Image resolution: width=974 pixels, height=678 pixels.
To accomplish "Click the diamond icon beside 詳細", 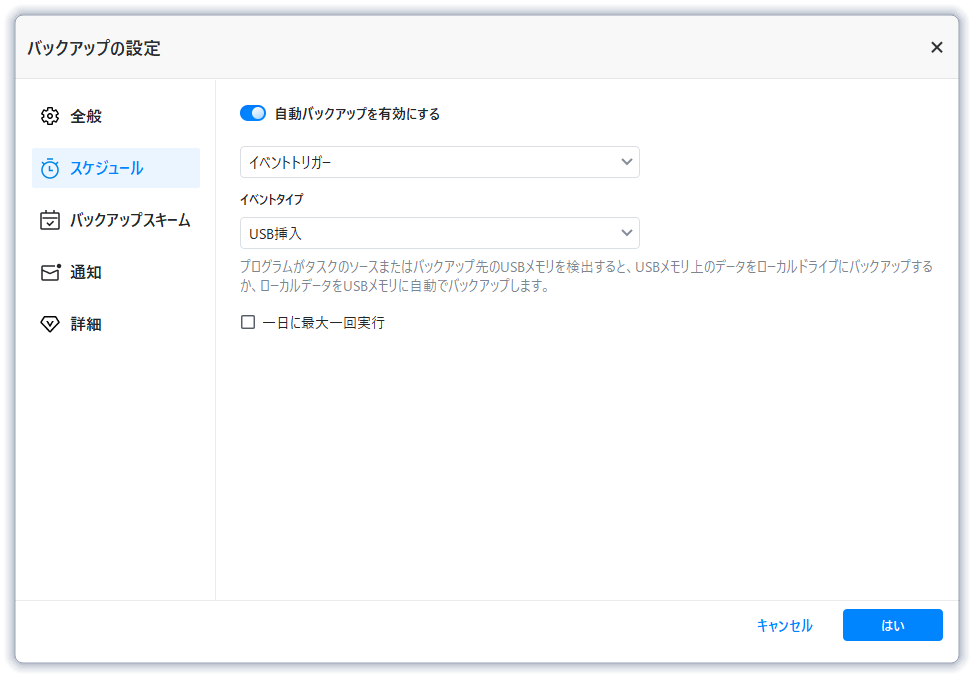I will pyautogui.click(x=50, y=324).
